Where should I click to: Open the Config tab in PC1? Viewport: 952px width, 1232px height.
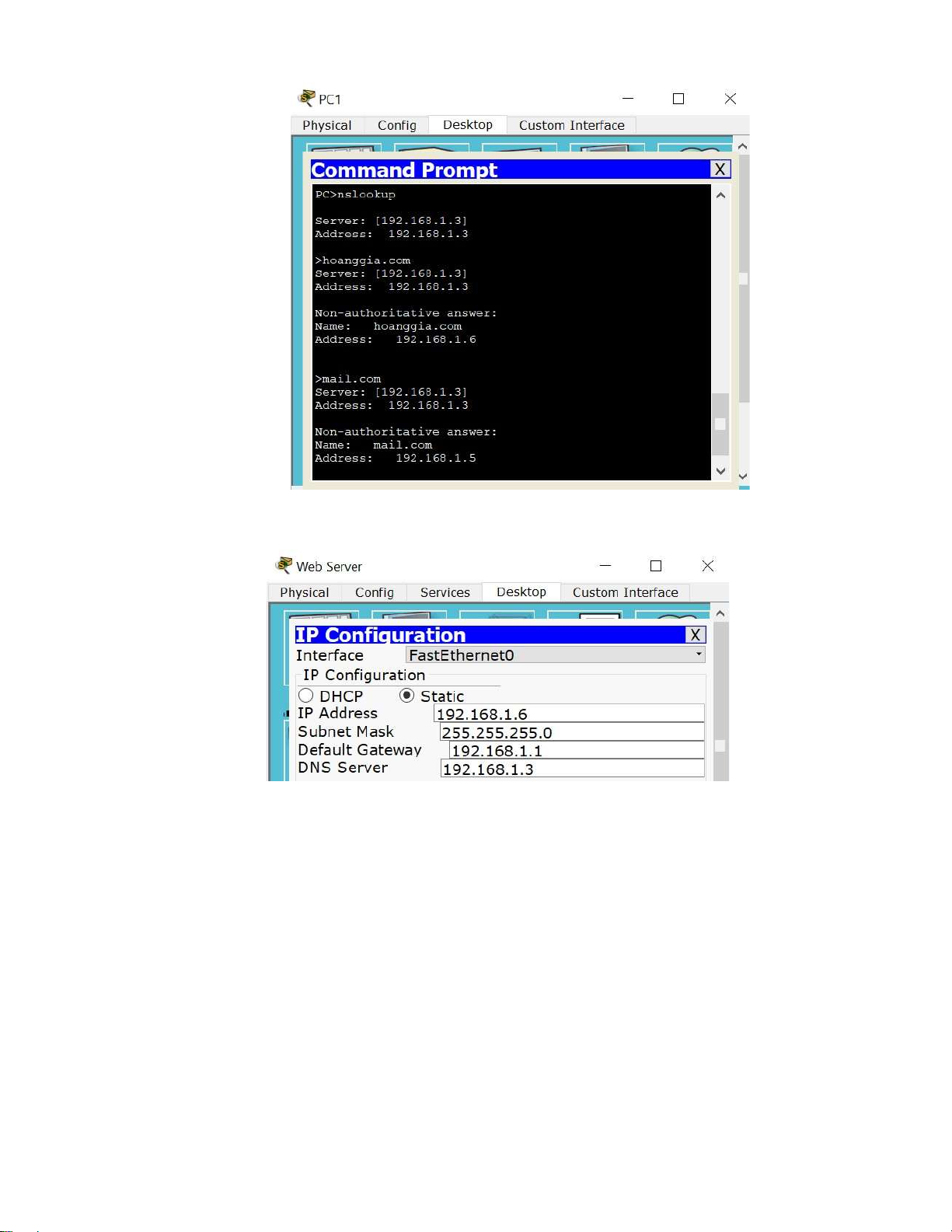396,125
